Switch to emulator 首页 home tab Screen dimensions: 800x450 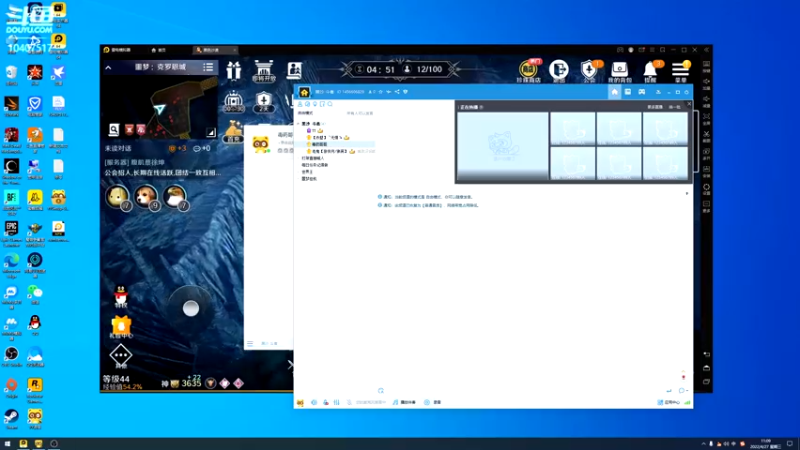tap(159, 50)
